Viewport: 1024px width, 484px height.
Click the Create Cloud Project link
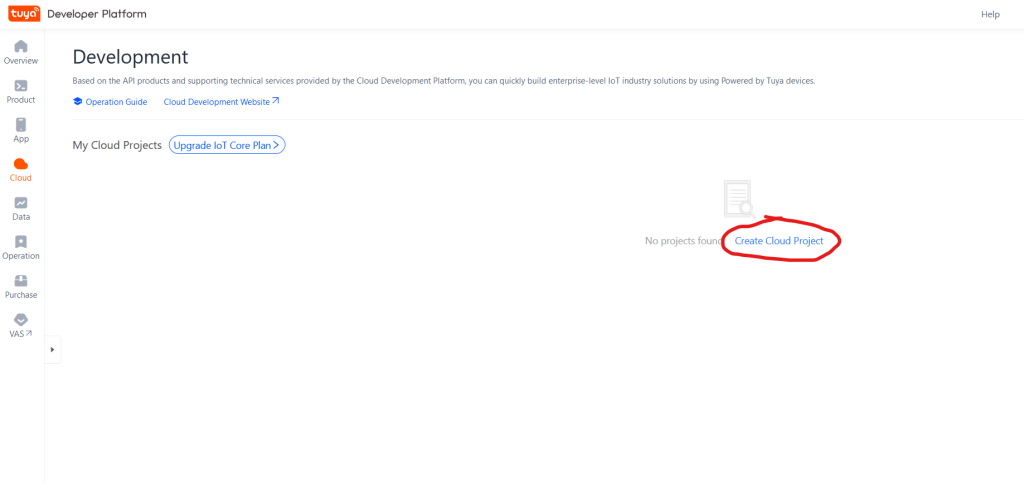click(x=779, y=241)
